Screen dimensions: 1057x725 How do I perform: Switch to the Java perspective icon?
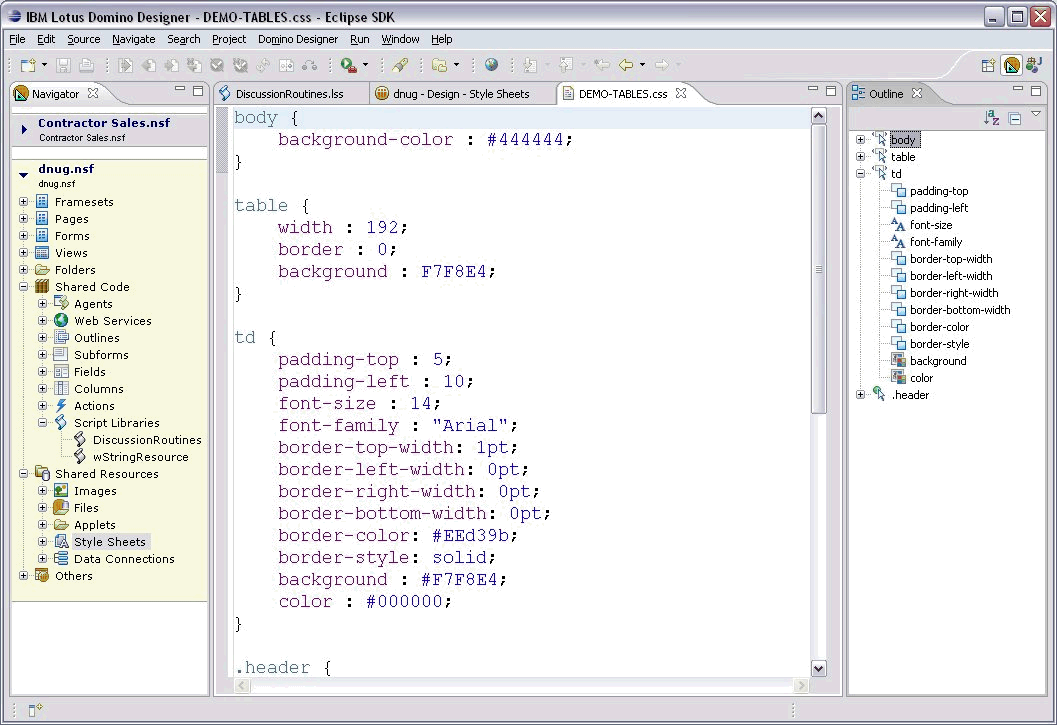(1034, 65)
